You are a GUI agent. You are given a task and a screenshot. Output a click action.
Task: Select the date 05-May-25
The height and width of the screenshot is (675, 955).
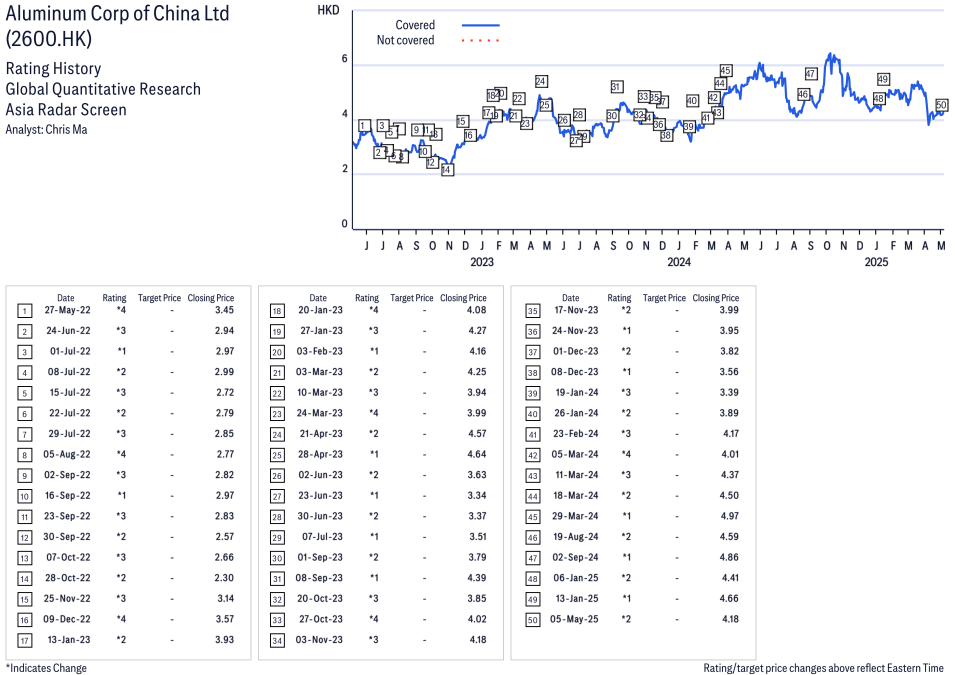pyautogui.click(x=574, y=619)
